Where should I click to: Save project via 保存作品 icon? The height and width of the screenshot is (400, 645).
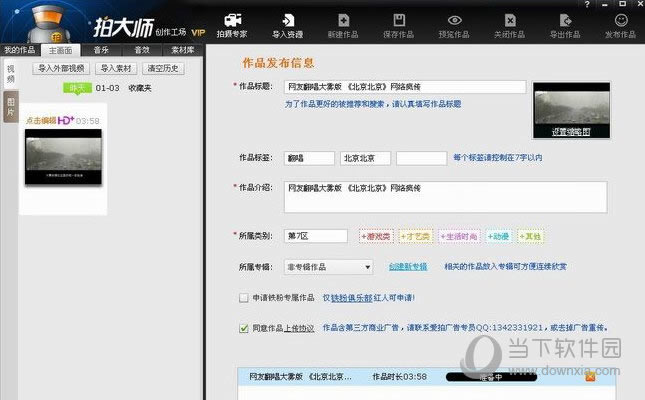point(399,24)
